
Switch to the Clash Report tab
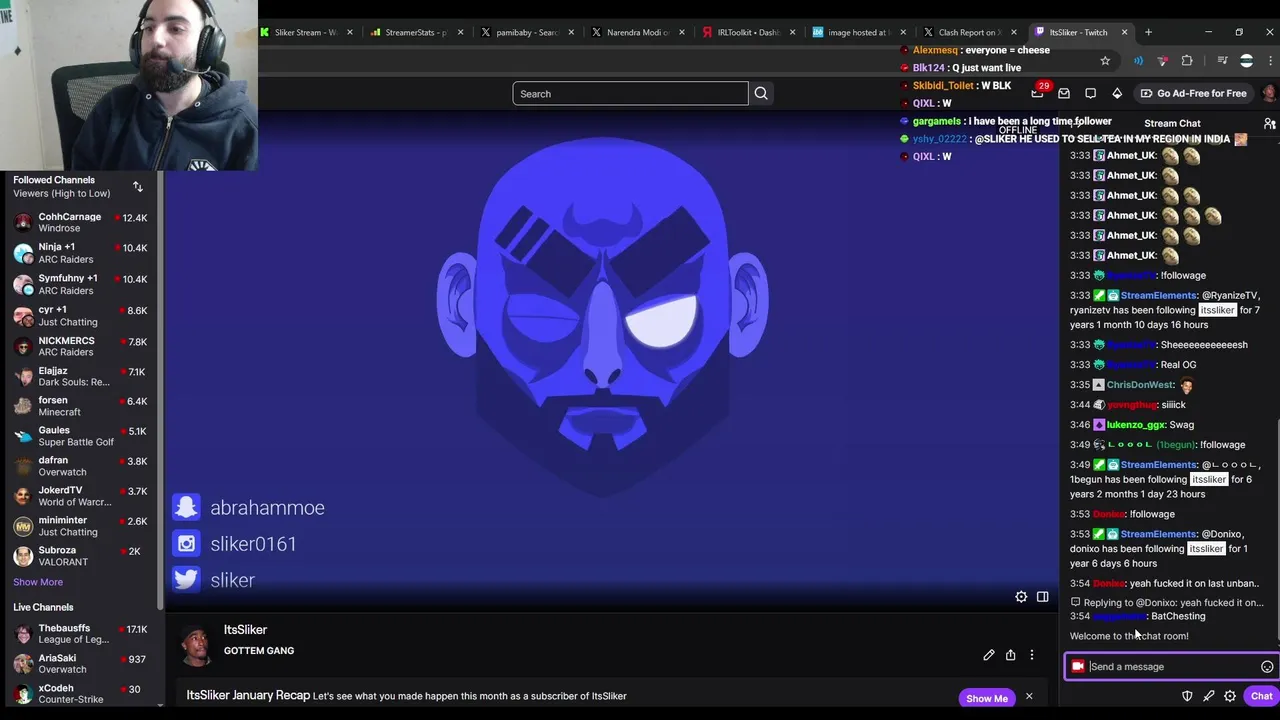click(968, 32)
